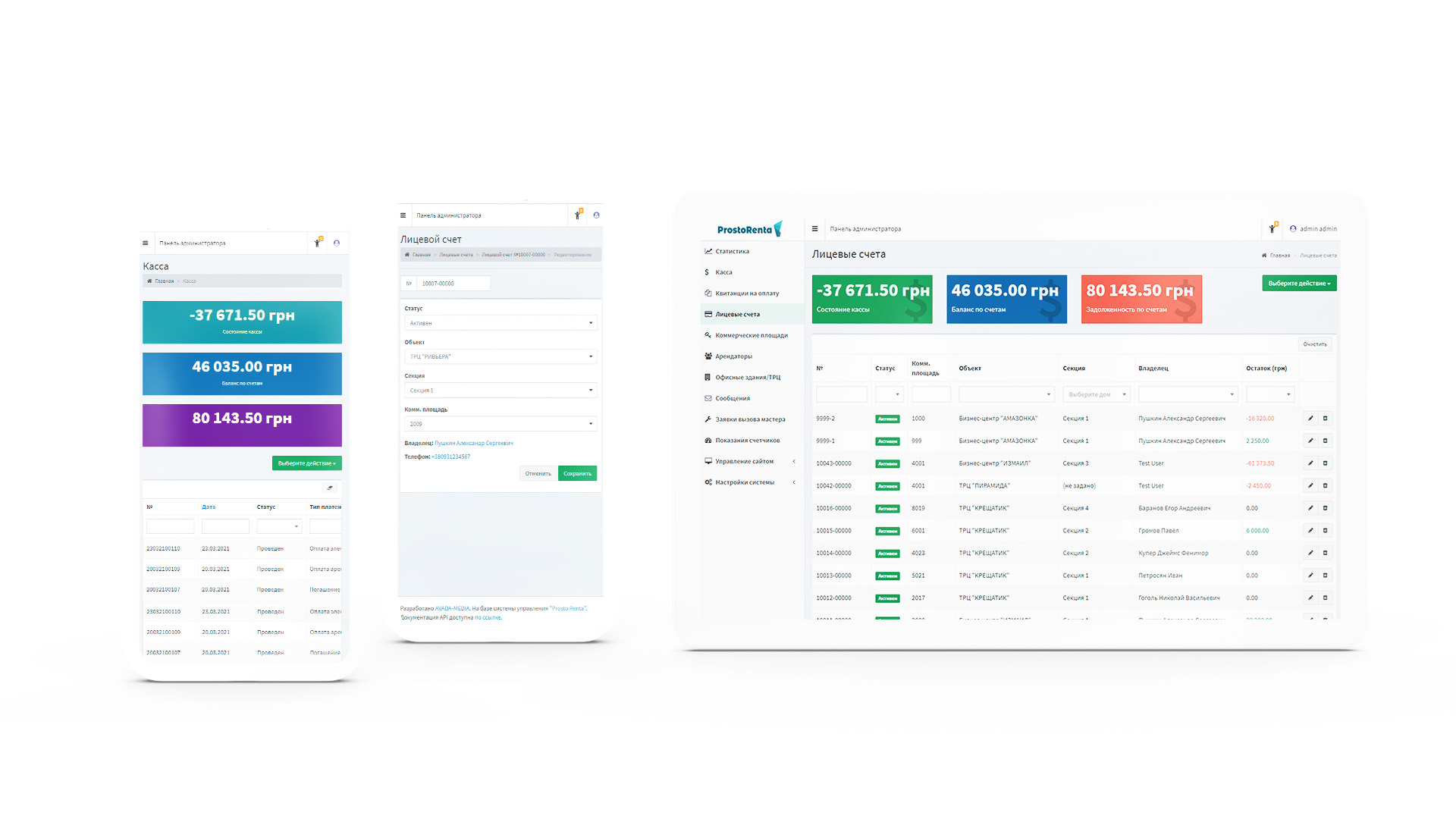
Task: Open hamburger menu on Лицевой счет phone
Action: click(403, 215)
